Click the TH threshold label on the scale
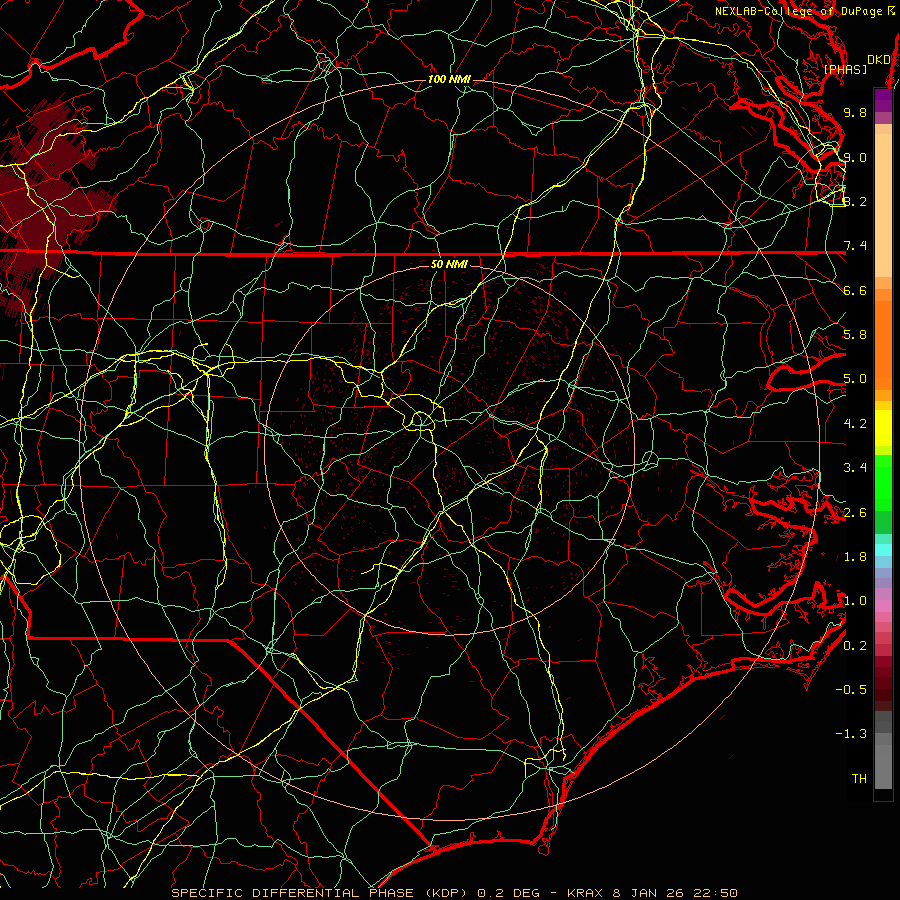 click(859, 779)
